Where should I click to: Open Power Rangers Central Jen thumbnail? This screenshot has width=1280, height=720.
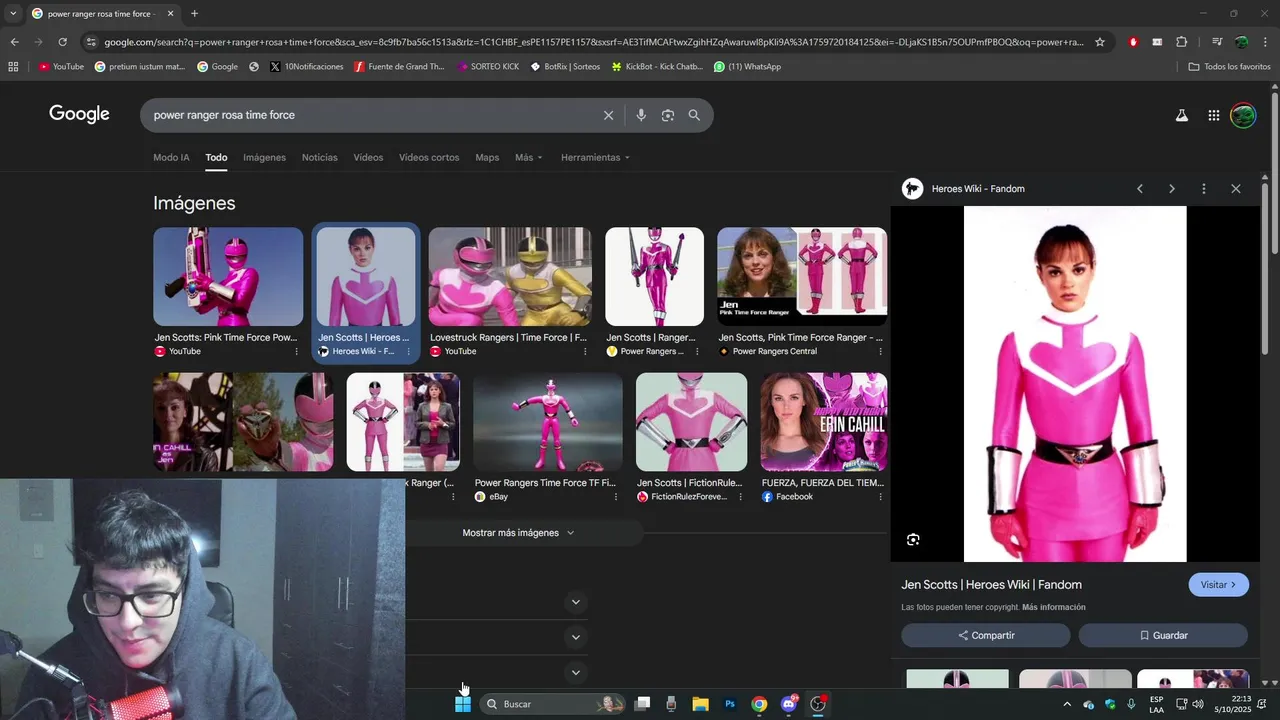click(802, 277)
